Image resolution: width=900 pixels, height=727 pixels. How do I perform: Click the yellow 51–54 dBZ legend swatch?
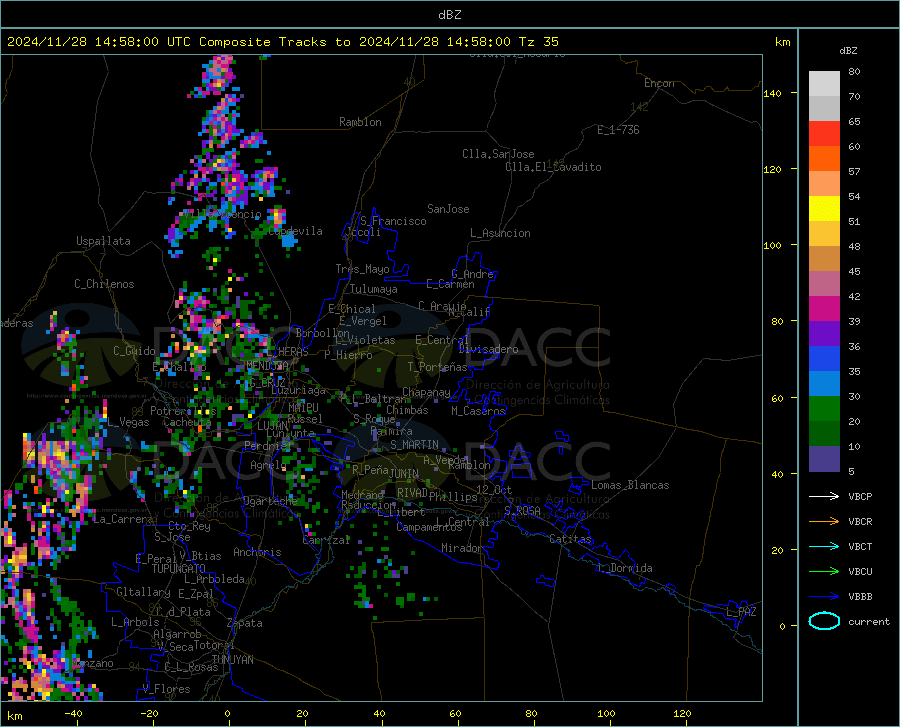tap(824, 209)
